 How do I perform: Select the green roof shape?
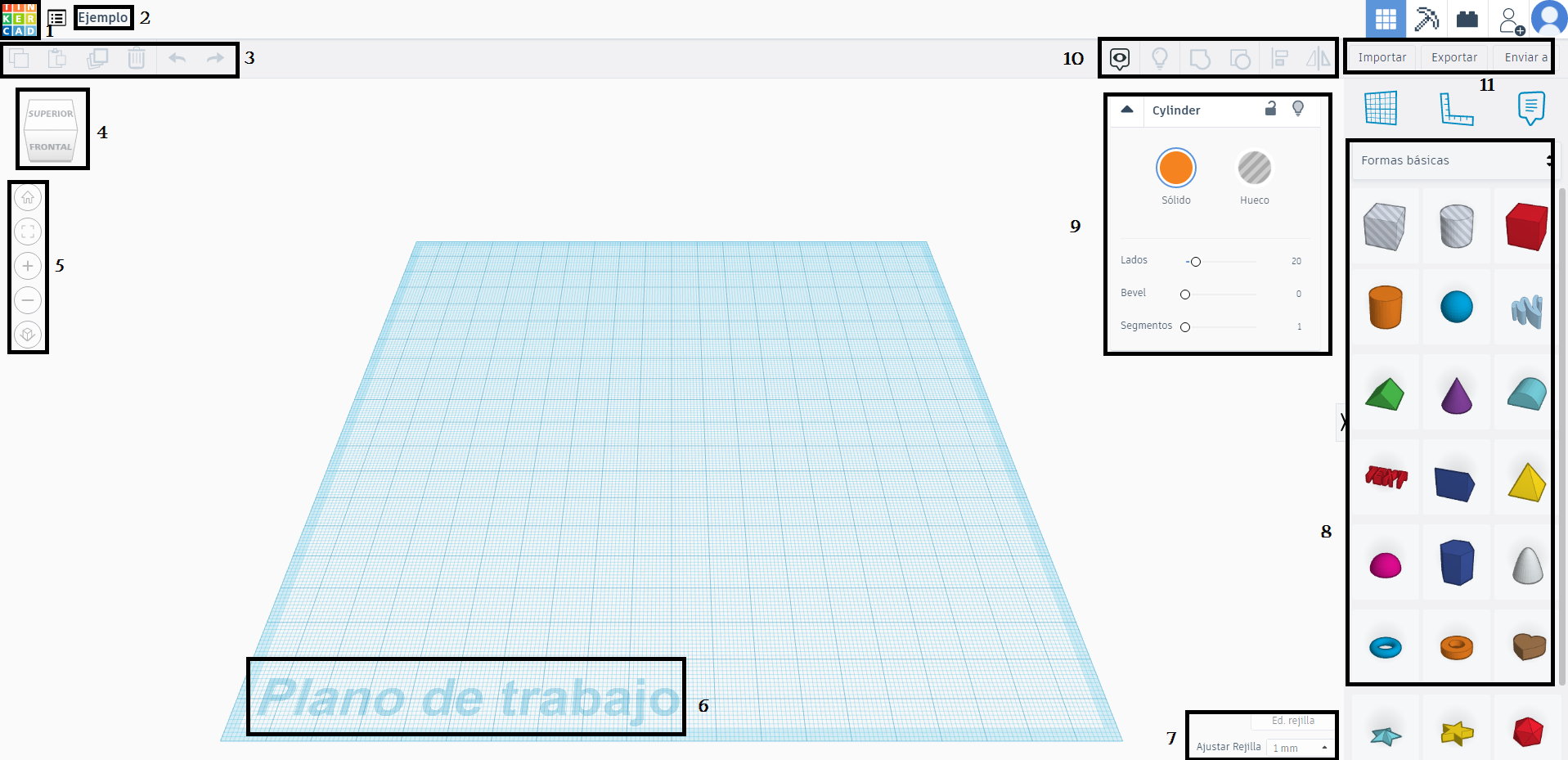(x=1385, y=393)
